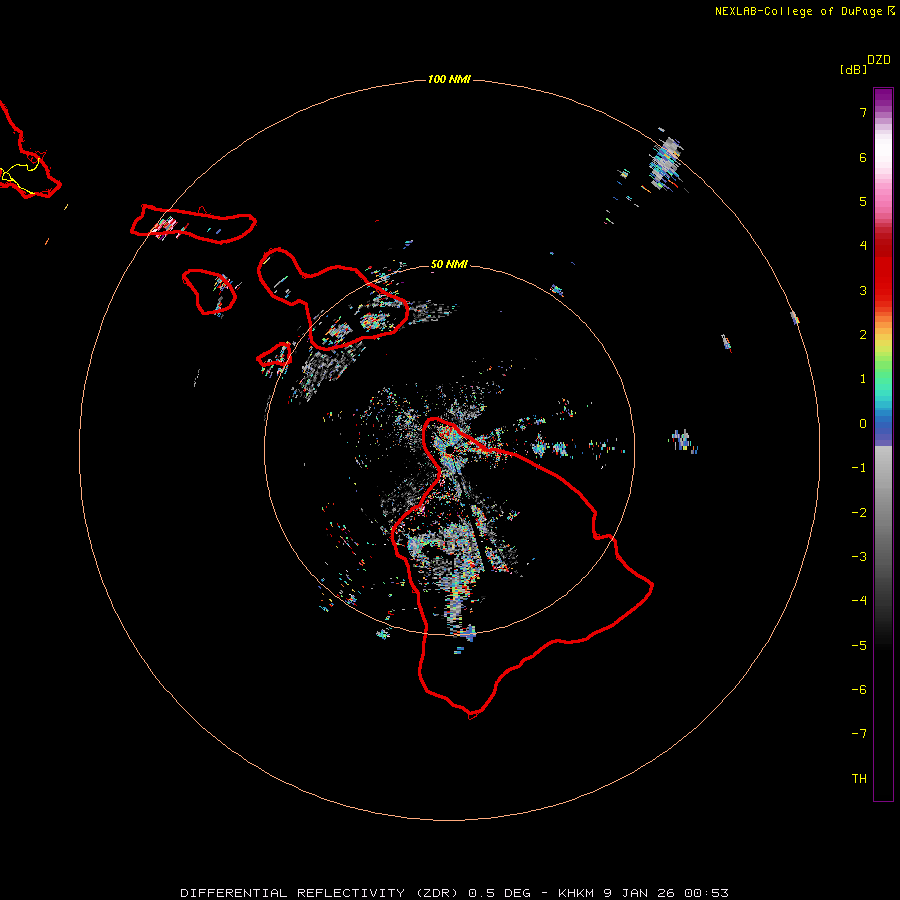Click the 'KHKM' station identifier in the caption
Viewport: 900px width, 900px height.
point(576,893)
